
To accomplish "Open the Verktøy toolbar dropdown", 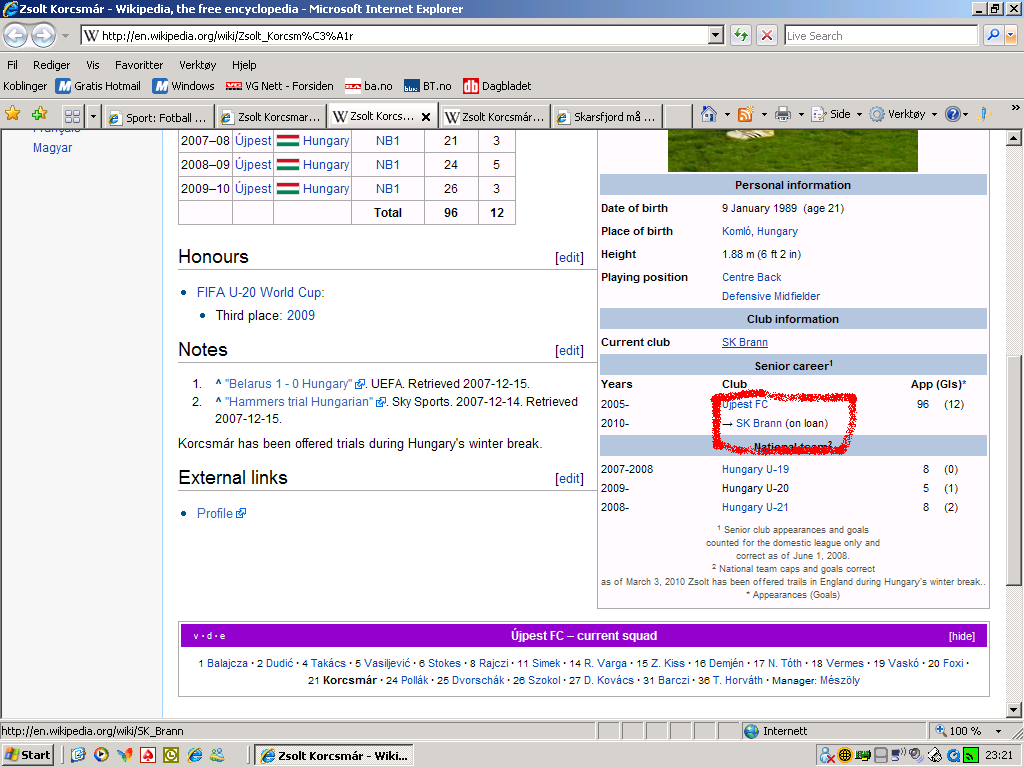I will (x=904, y=114).
